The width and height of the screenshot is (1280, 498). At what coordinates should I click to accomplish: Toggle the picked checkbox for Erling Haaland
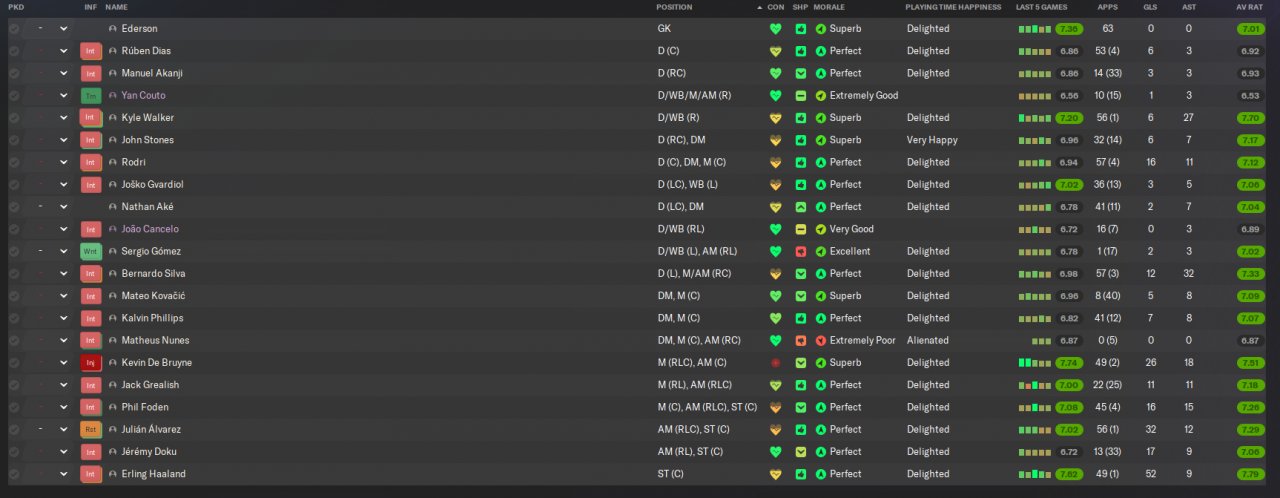14,474
